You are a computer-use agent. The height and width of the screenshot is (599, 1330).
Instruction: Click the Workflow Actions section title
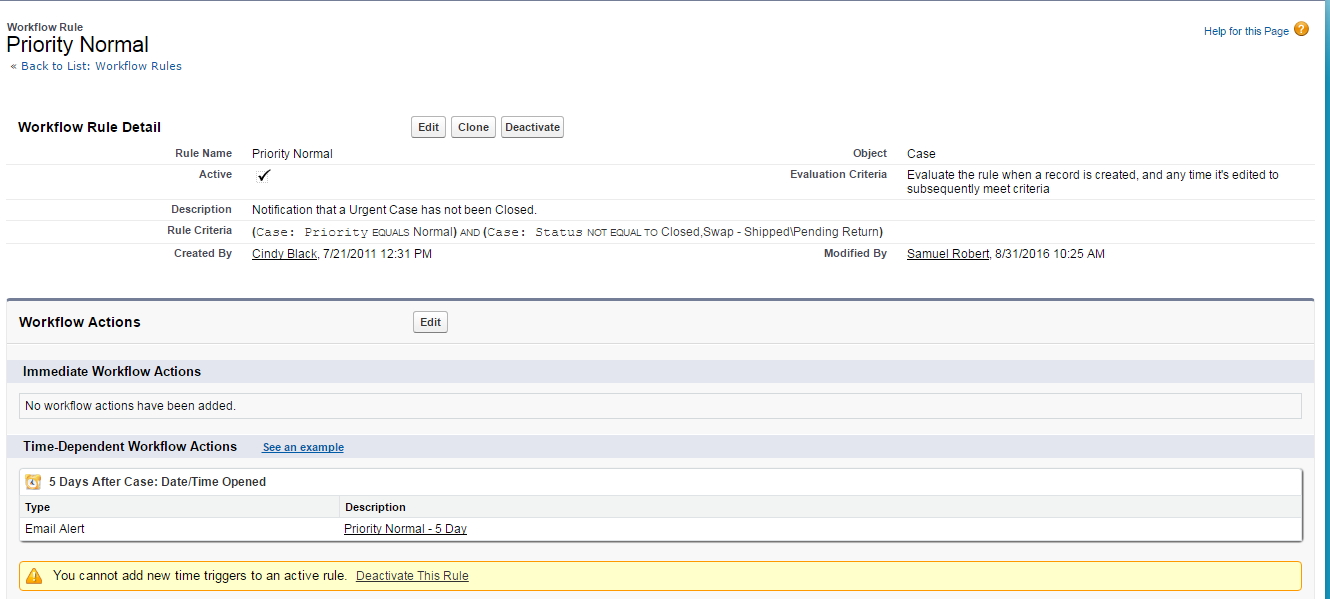pyautogui.click(x=80, y=322)
